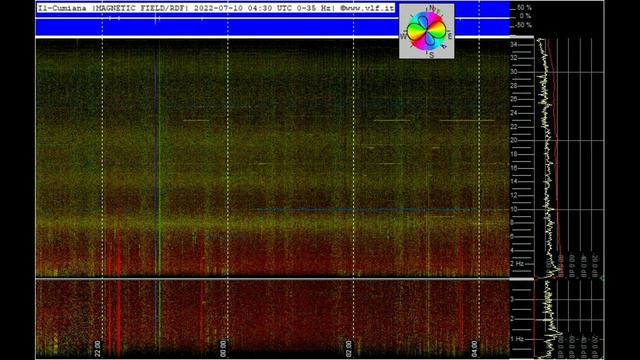The width and height of the screenshot is (640, 360).
Task: Click the 30 frequency axis label
Action: [514, 72]
